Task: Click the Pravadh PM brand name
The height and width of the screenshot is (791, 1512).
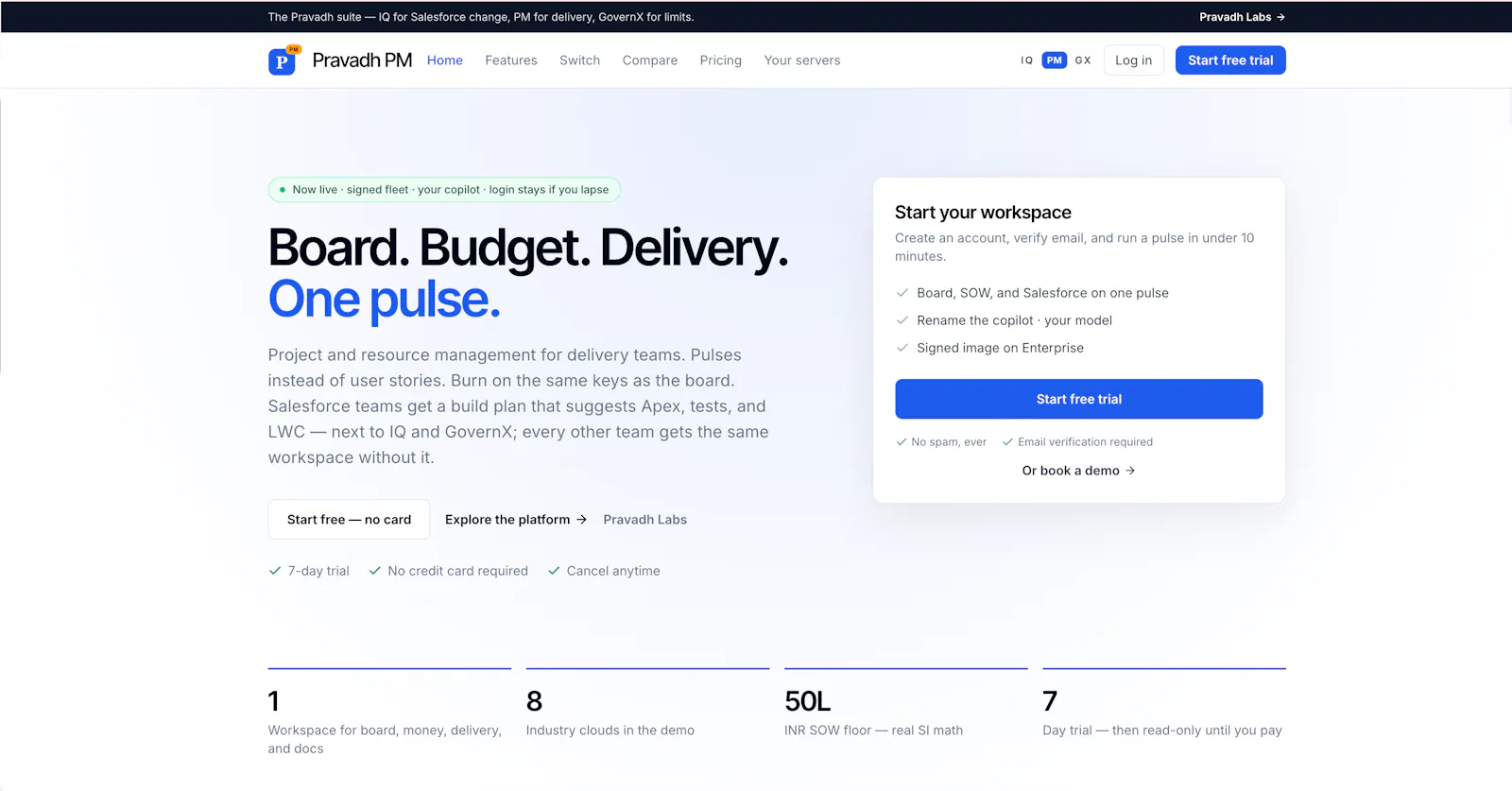Action: point(362,60)
